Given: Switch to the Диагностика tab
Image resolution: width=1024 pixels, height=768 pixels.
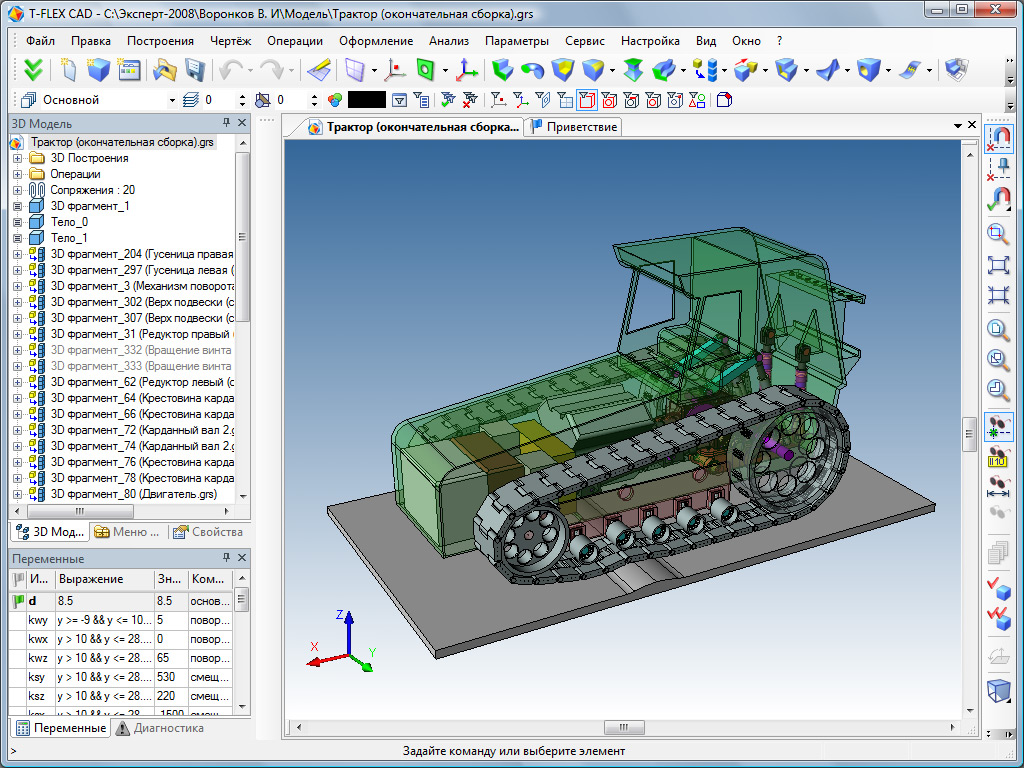Looking at the screenshot, I should pos(160,728).
